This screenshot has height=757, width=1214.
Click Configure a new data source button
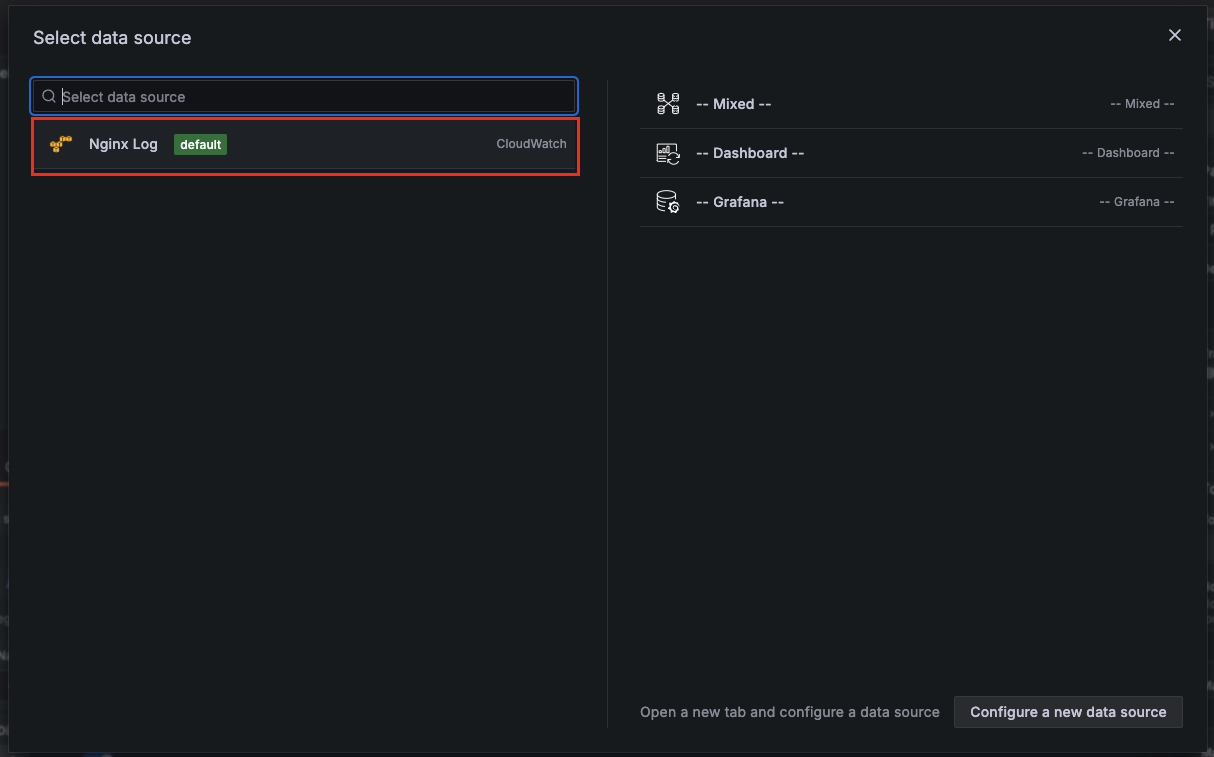[x=1068, y=712]
